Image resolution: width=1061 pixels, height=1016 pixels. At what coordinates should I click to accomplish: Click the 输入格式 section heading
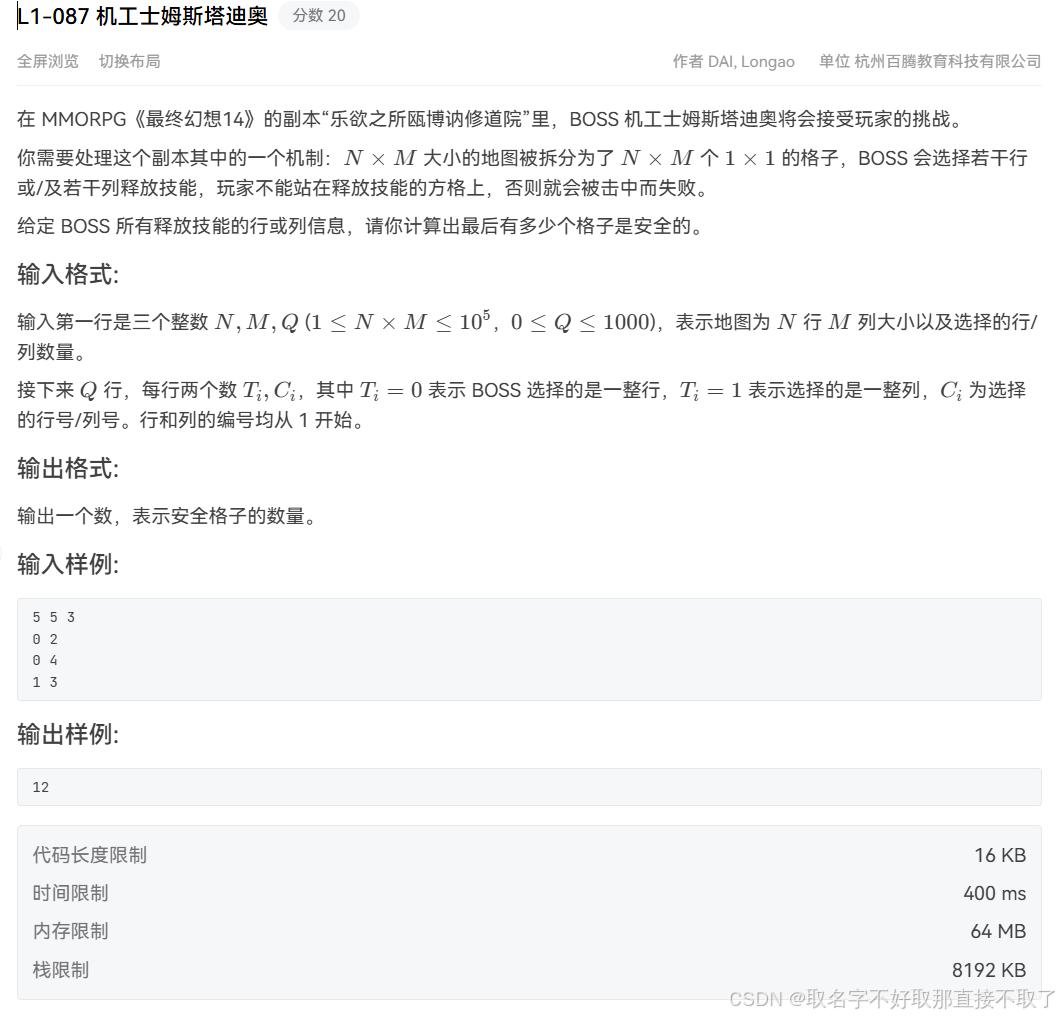pyautogui.click(x=59, y=272)
